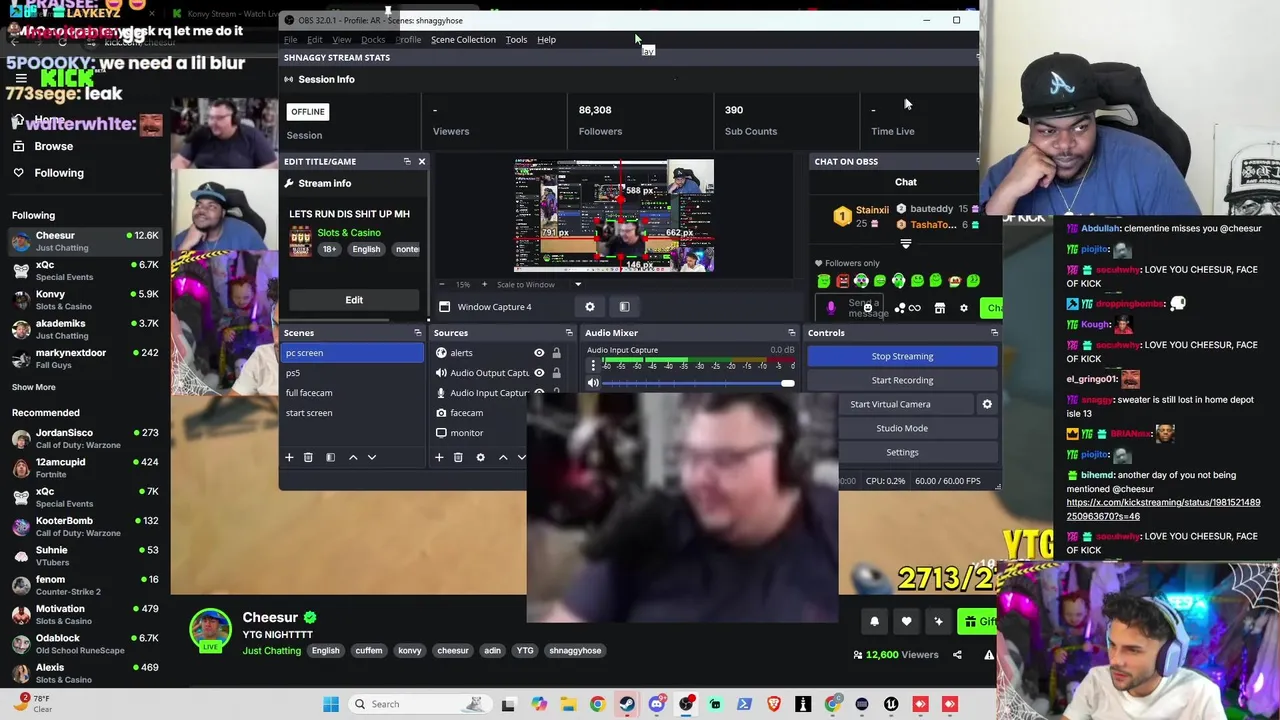Zoom out preview with minus button
Screen dimensions: 1280x720
point(443,285)
